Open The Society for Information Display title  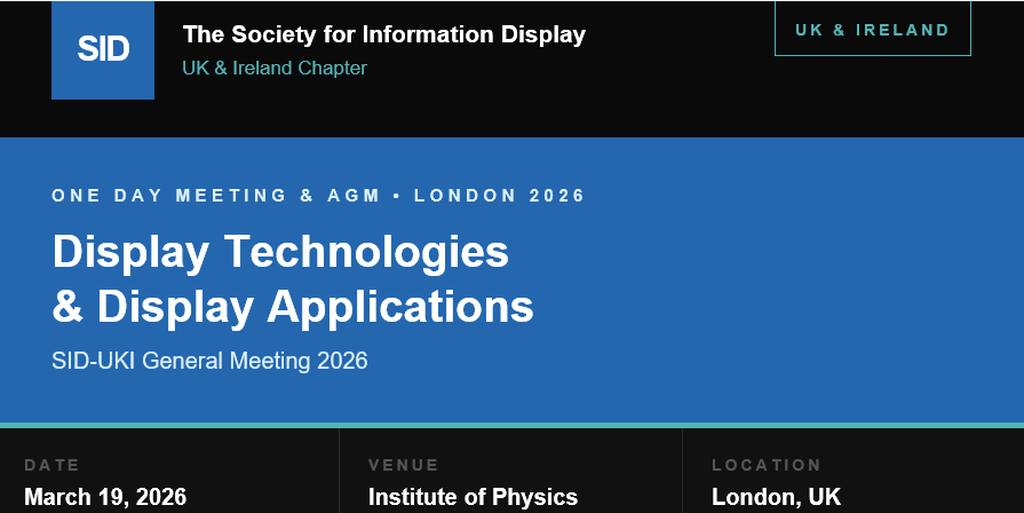(384, 34)
